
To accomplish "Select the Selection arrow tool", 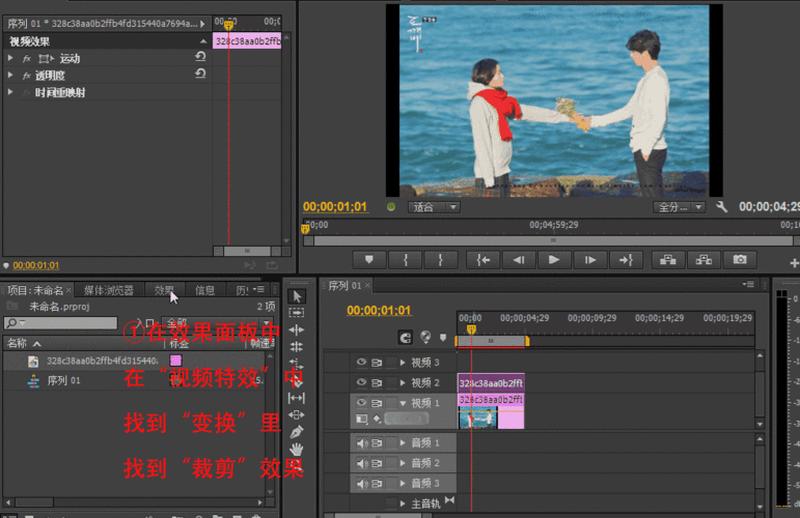I will coord(296,296).
